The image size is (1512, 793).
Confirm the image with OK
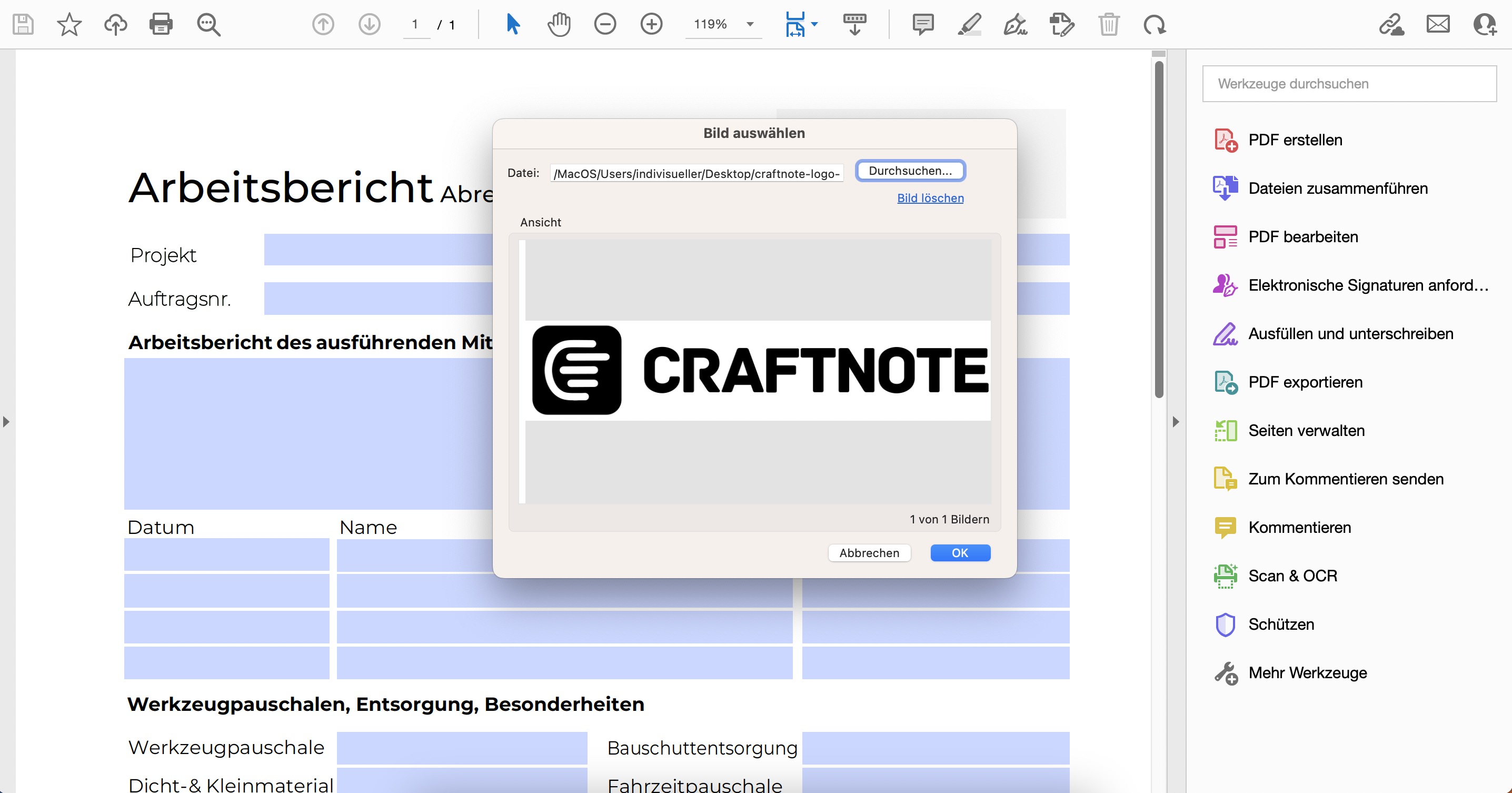[x=960, y=552]
